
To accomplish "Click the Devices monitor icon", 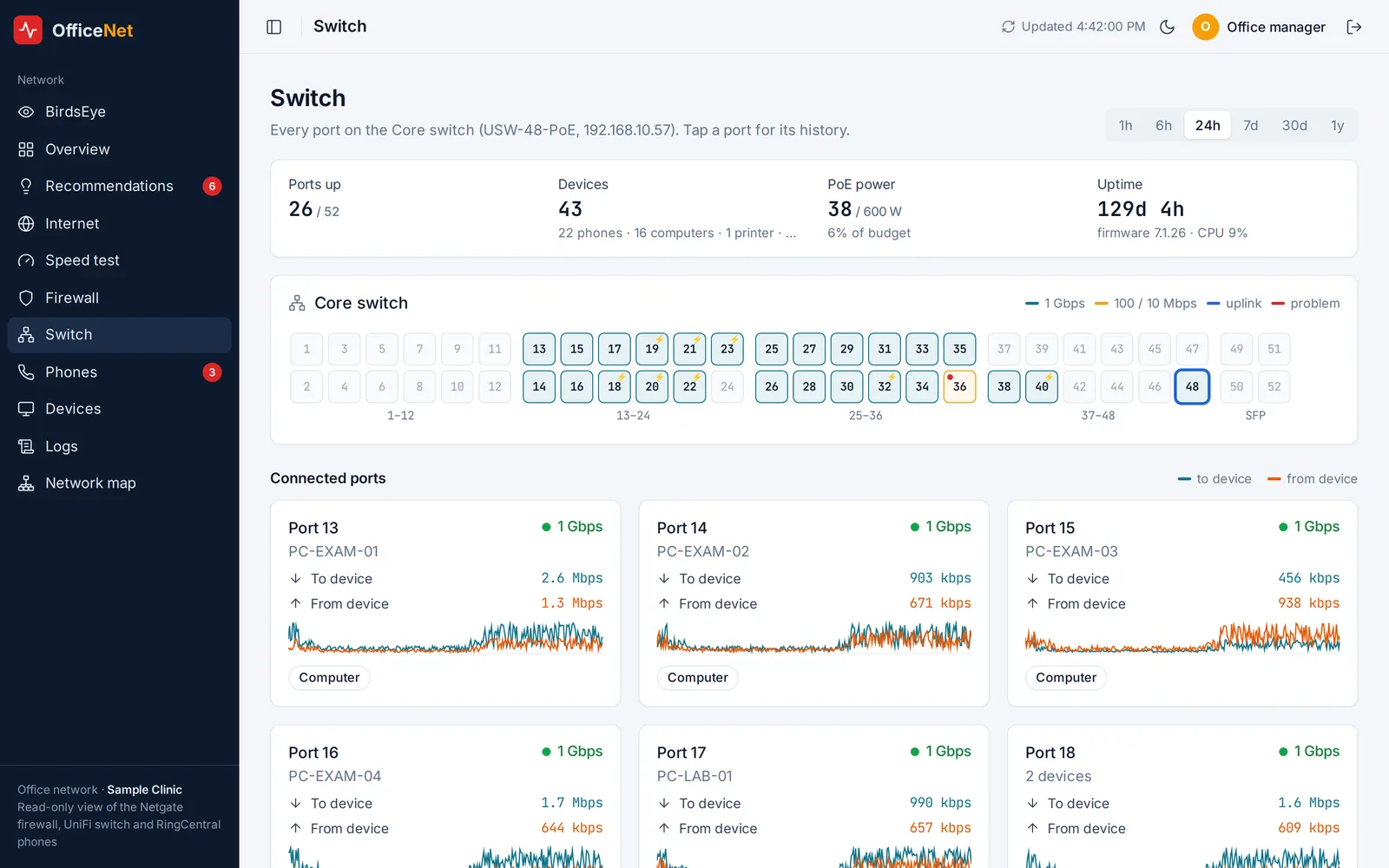I will pos(26,409).
